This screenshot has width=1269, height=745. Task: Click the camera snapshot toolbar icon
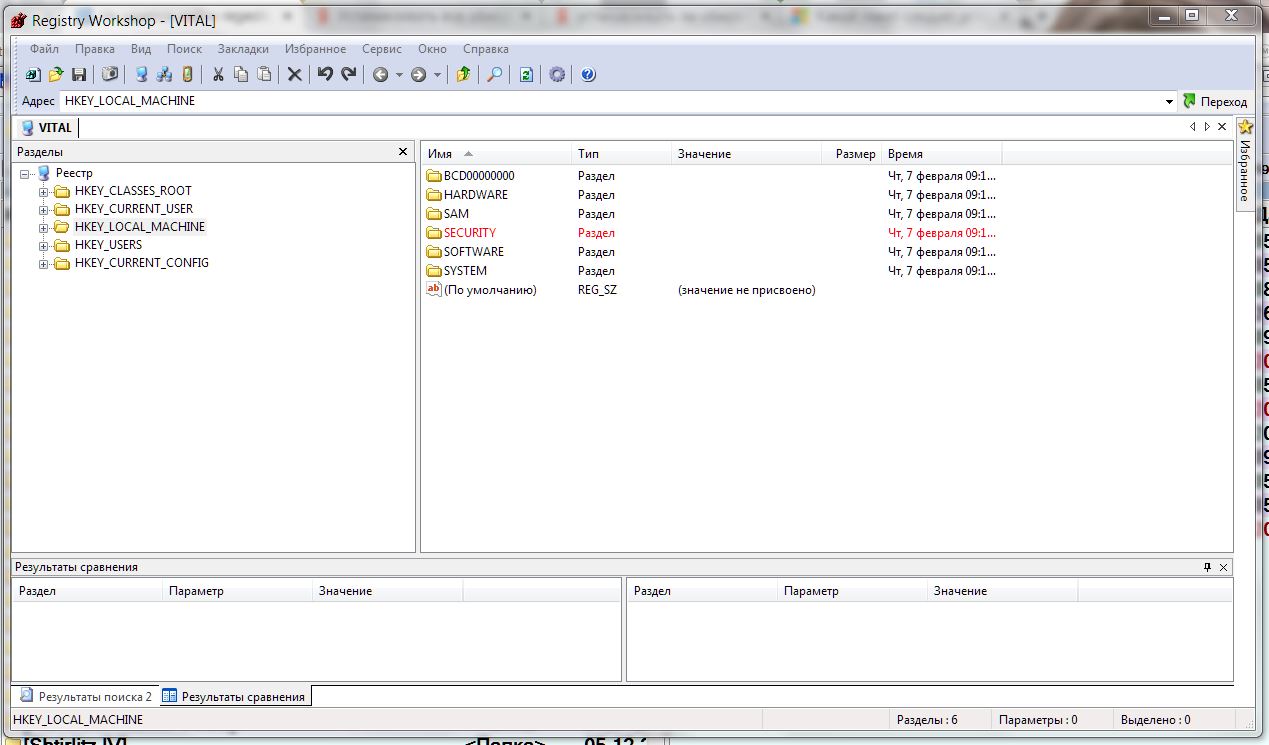click(110, 74)
